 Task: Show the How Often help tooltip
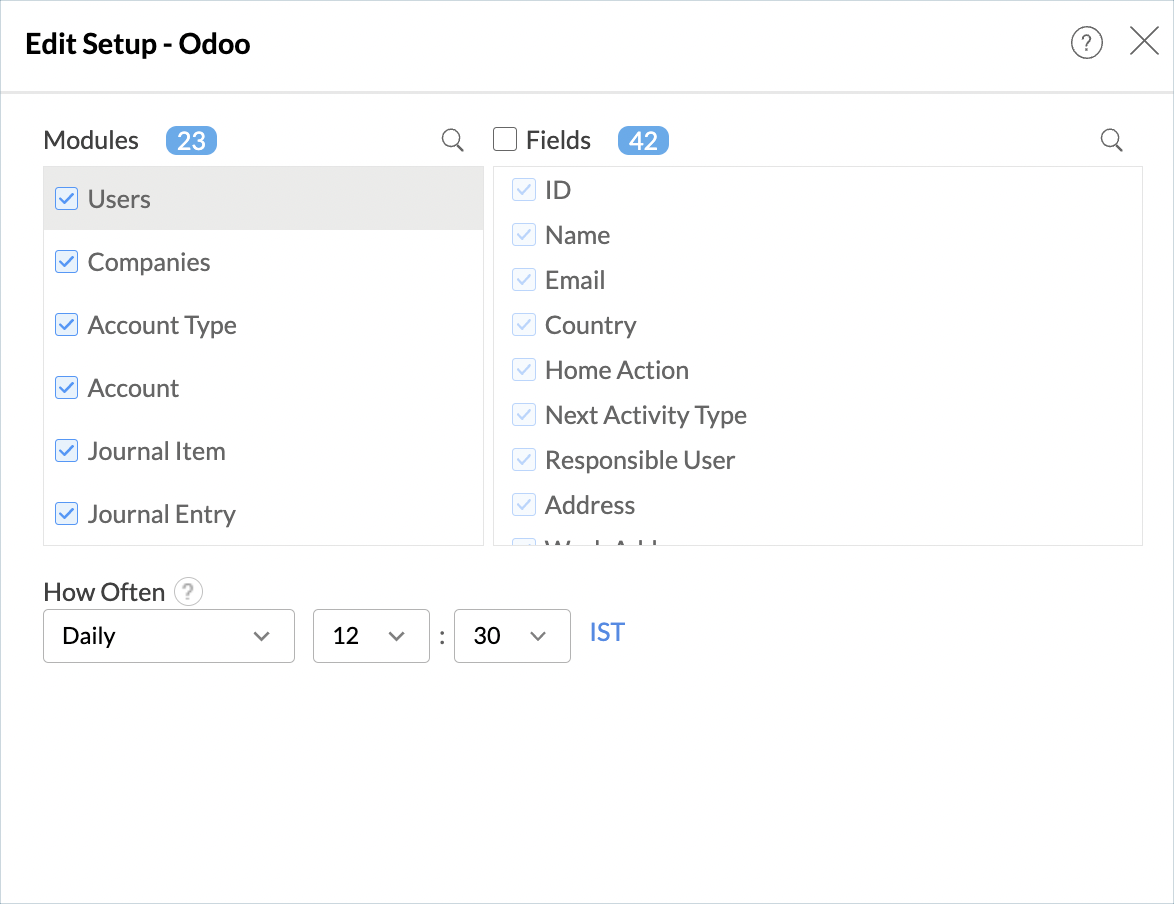[x=188, y=592]
